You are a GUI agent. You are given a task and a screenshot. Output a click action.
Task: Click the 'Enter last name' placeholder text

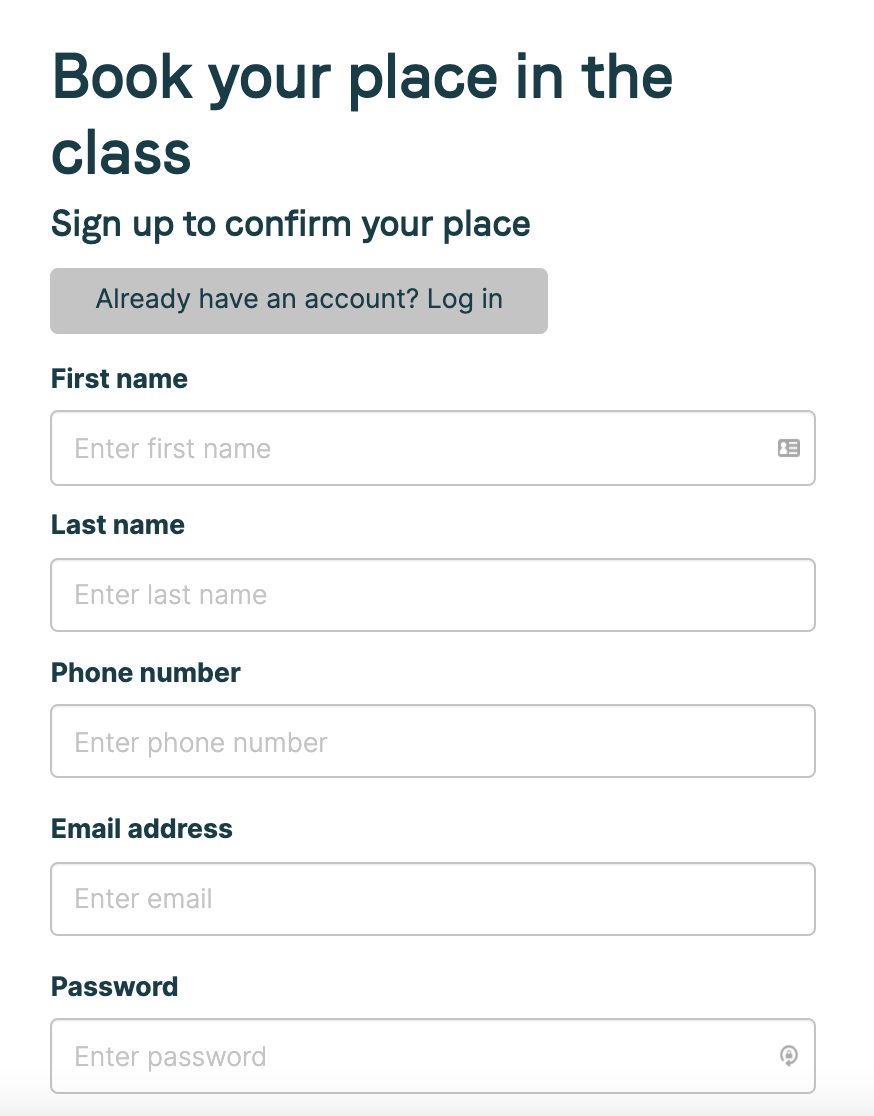pos(170,595)
